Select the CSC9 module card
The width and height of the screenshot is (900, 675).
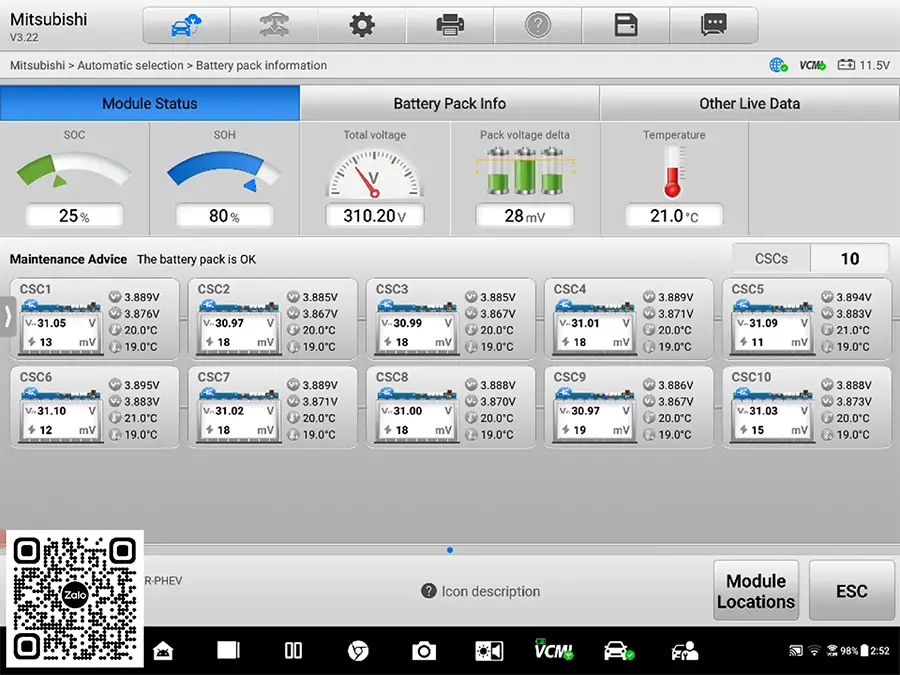(x=629, y=407)
